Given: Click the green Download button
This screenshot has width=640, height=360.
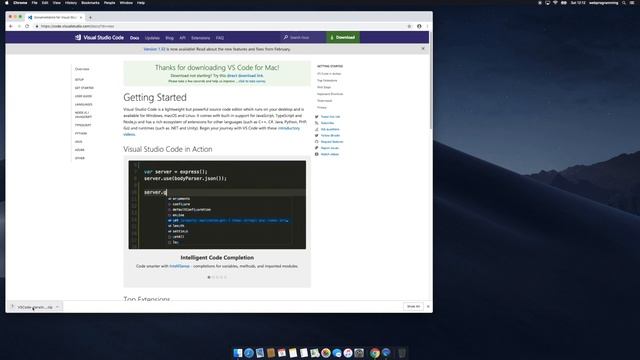Looking at the screenshot, I should 343,38.
